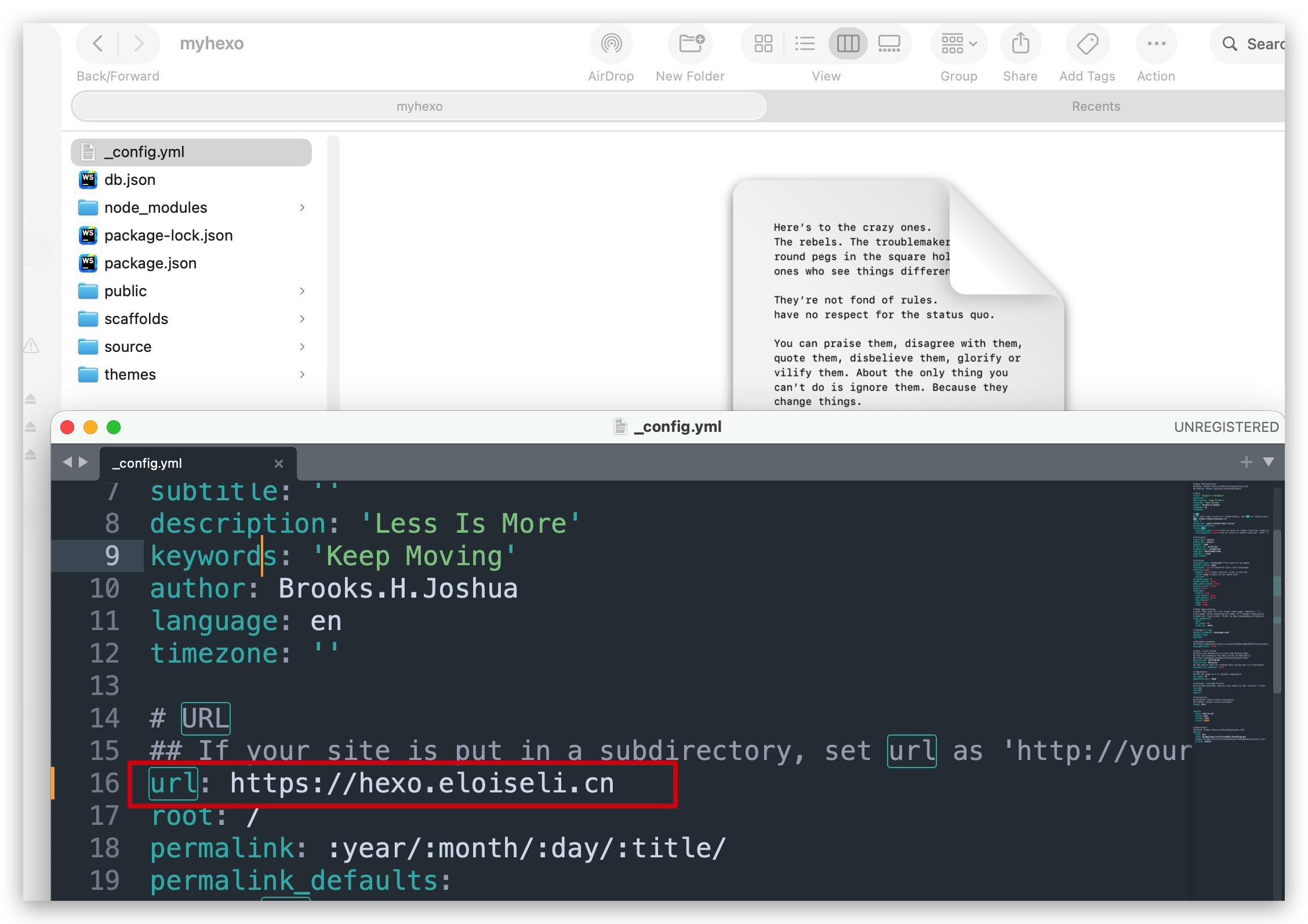1308x924 pixels.
Task: Switch to the Recents Finder tab
Action: 1096,106
